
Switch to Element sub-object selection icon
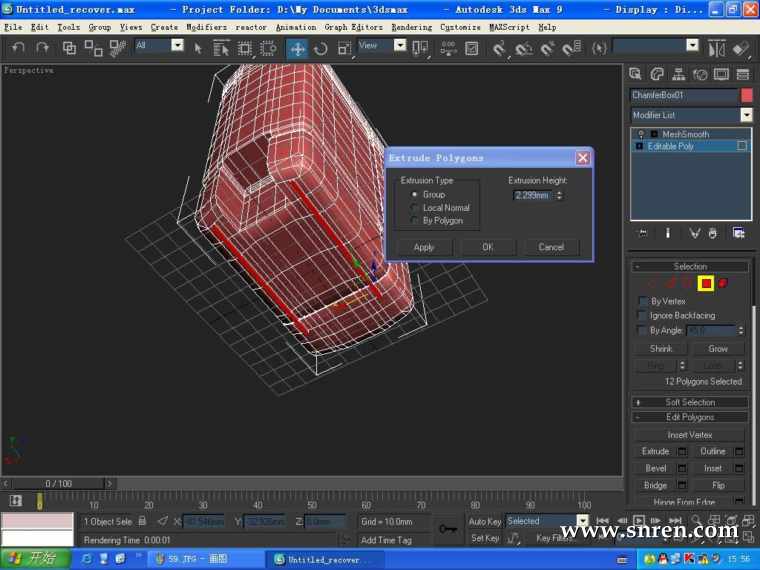coord(723,283)
